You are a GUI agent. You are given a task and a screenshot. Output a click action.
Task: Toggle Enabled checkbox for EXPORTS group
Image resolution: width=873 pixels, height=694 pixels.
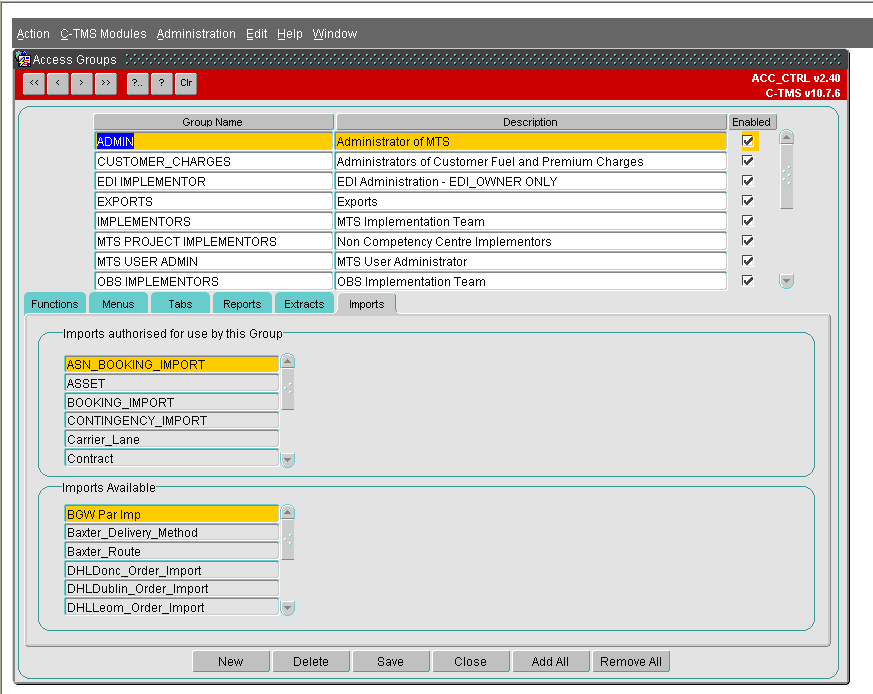pyautogui.click(x=748, y=201)
